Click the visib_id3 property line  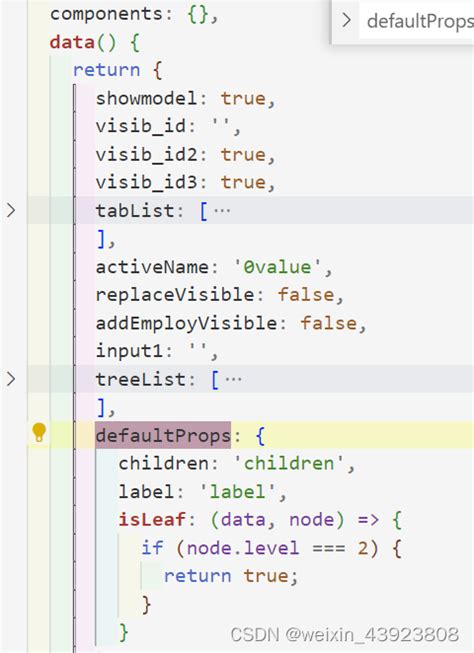coord(185,182)
